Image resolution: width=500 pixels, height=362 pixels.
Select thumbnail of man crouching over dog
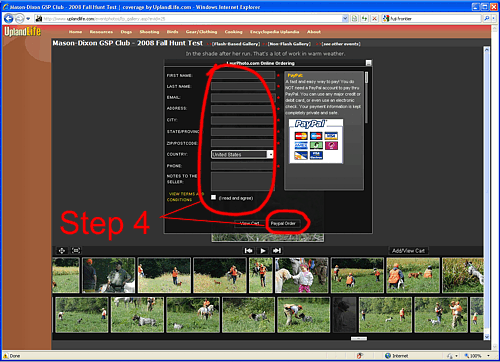[x=303, y=315]
